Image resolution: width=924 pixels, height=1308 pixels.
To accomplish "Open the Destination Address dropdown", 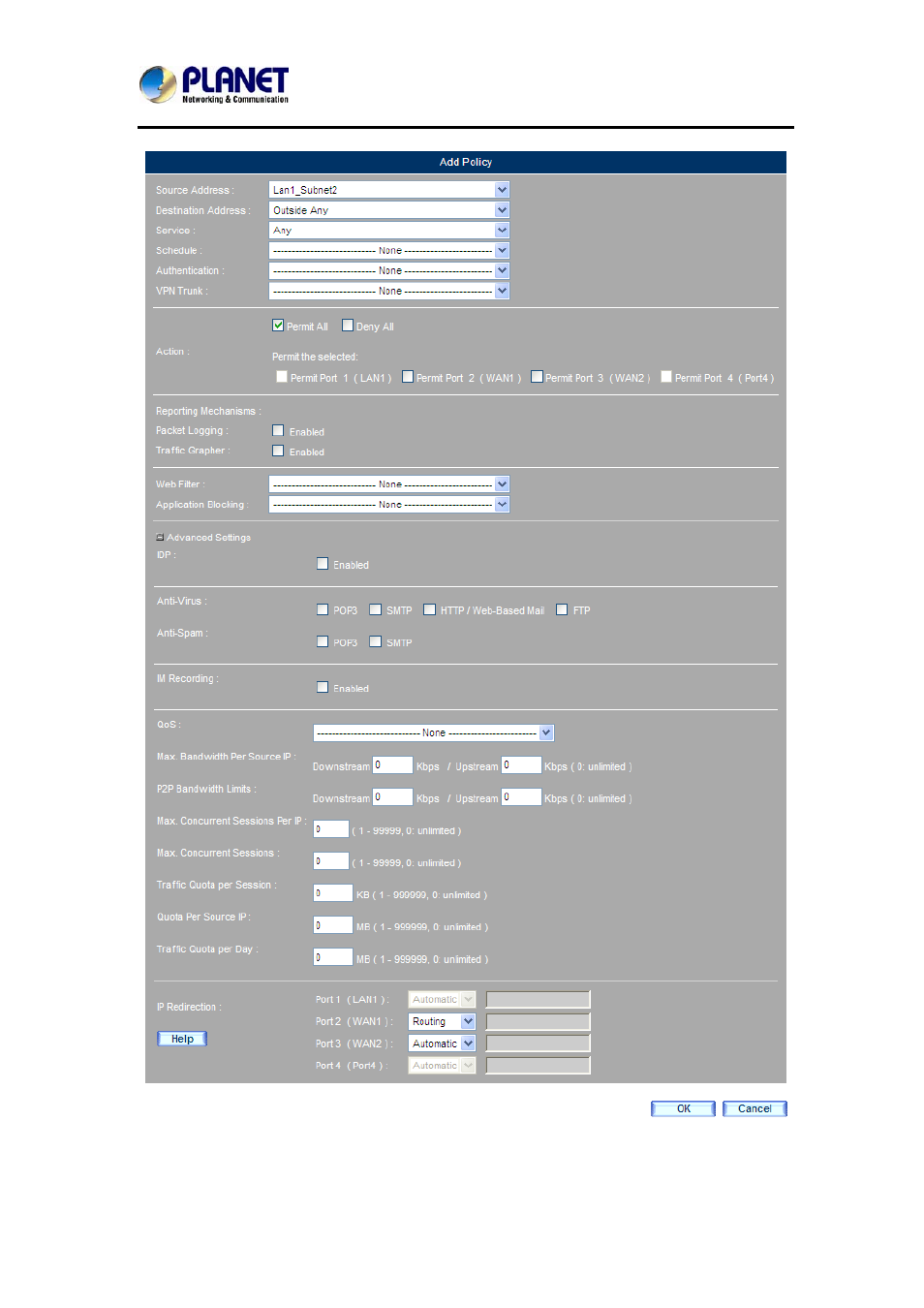I will (389, 210).
